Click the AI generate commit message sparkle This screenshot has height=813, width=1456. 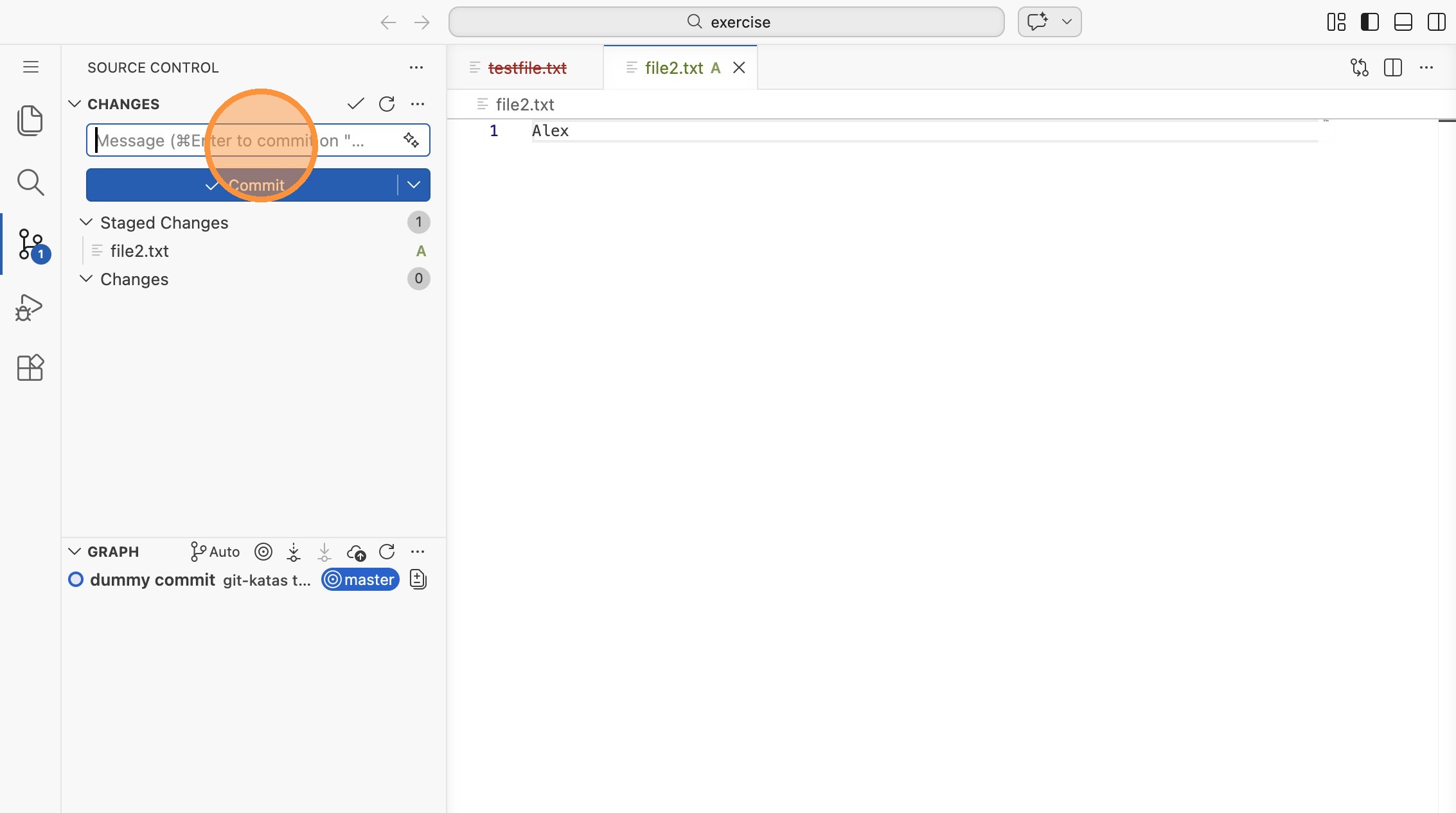[411, 140]
